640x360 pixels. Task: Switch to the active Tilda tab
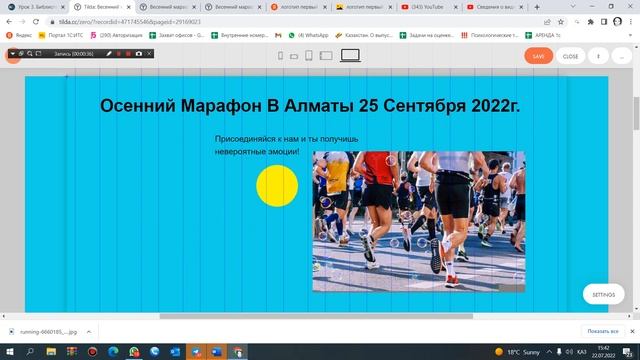click(x=102, y=7)
